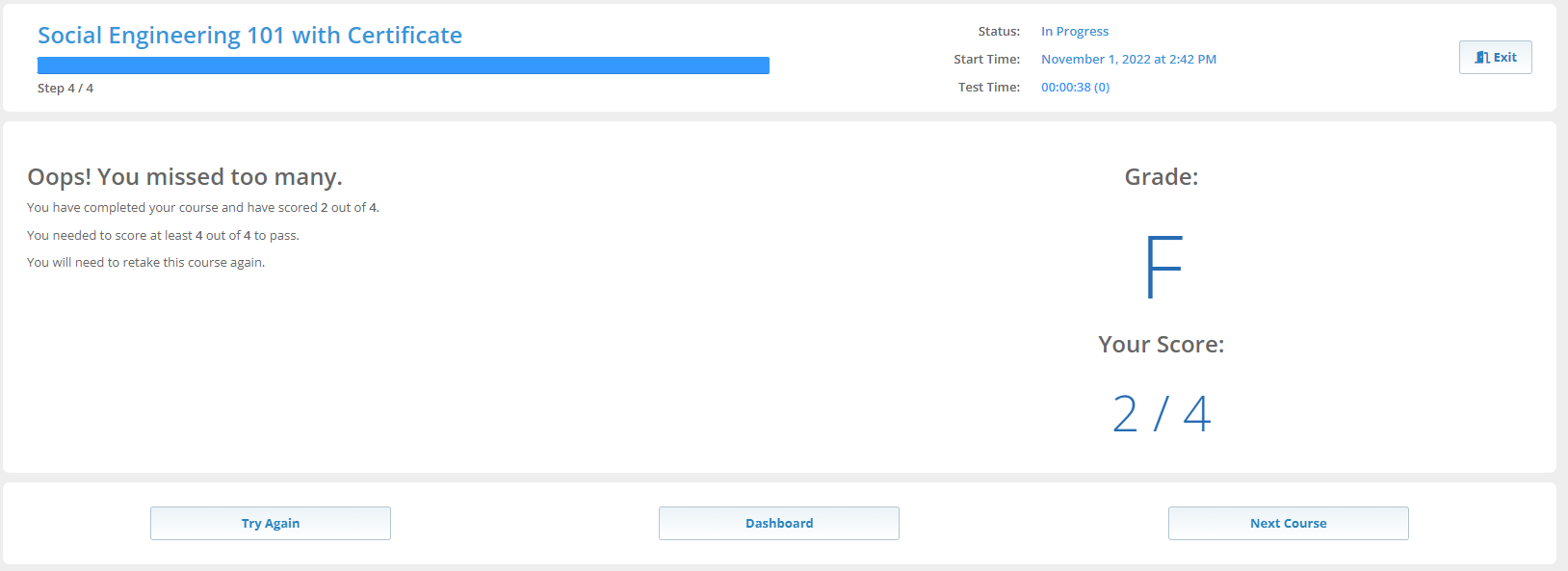Image resolution: width=1568 pixels, height=571 pixels.
Task: Click the 00:00:38 test timer value
Action: click(1075, 88)
